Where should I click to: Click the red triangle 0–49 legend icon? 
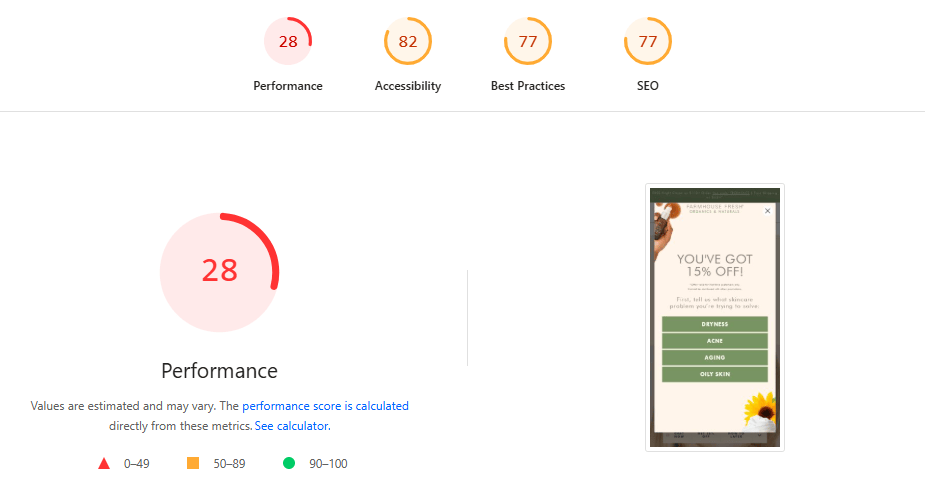point(104,464)
